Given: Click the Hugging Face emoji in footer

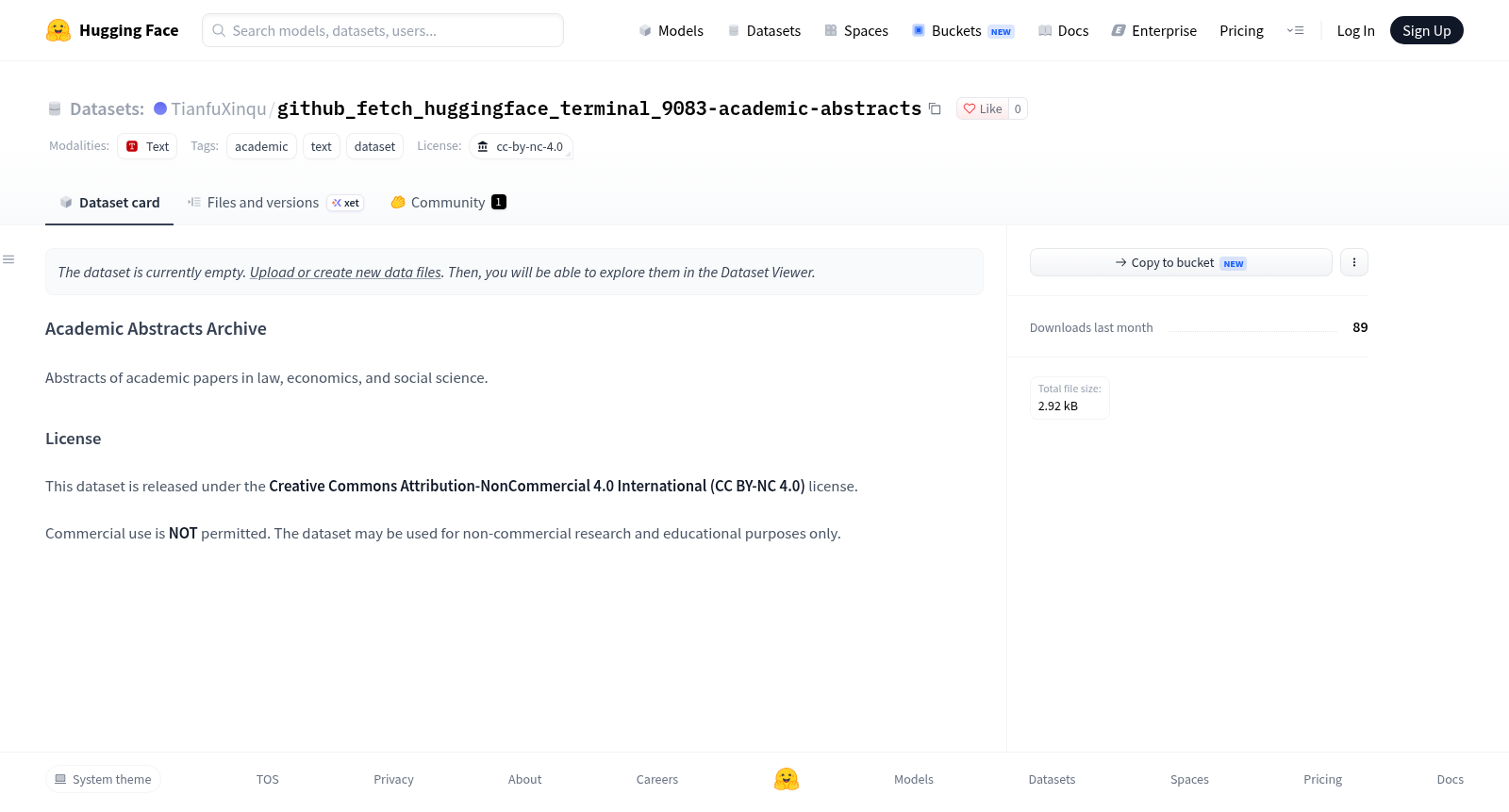Looking at the screenshot, I should [x=787, y=779].
